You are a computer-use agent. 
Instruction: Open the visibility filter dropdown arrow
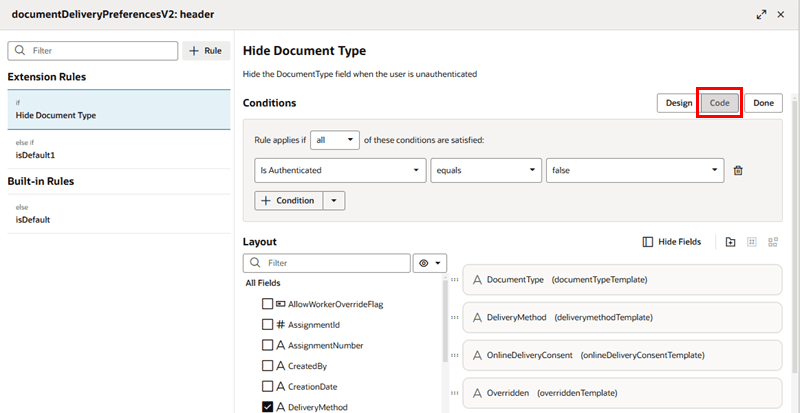(x=438, y=263)
